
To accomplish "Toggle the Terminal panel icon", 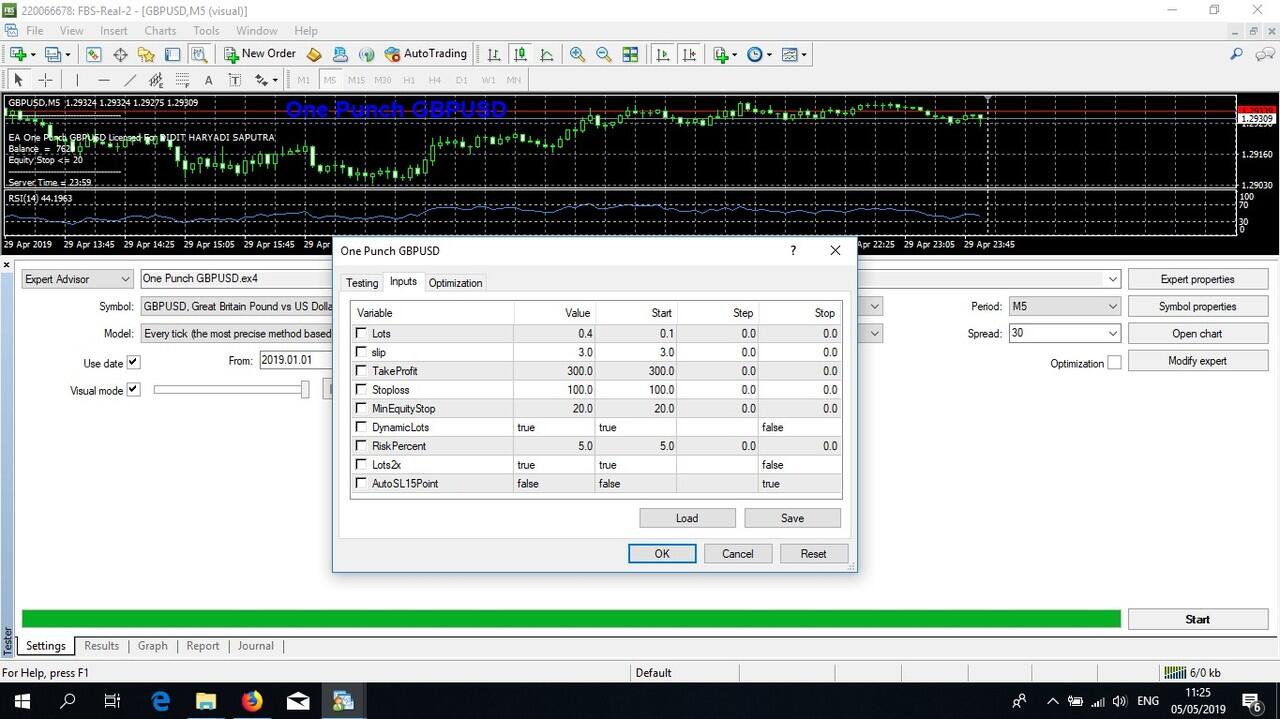I will click(x=172, y=54).
